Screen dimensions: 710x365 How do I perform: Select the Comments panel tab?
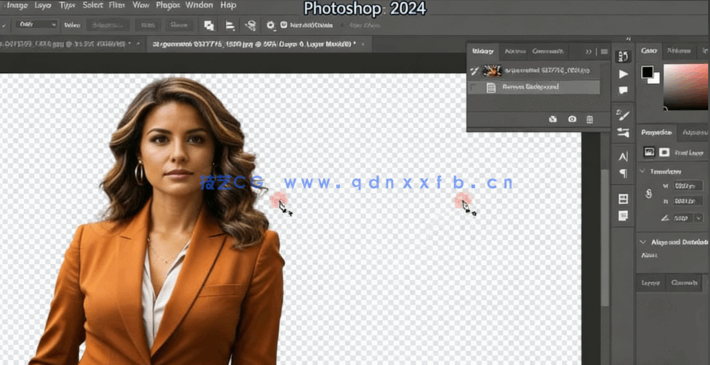tap(547, 51)
